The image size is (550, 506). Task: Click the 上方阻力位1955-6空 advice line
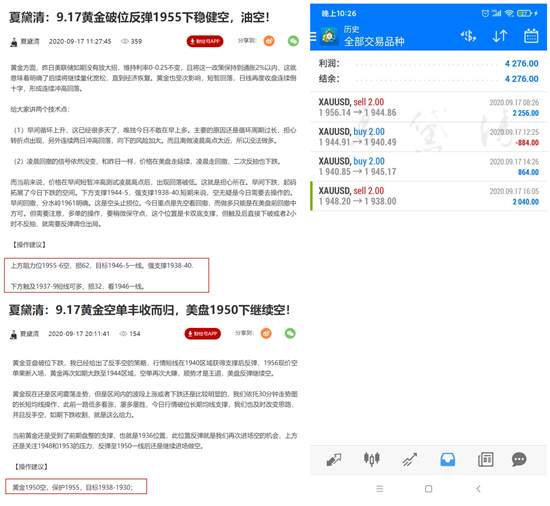coord(102,265)
